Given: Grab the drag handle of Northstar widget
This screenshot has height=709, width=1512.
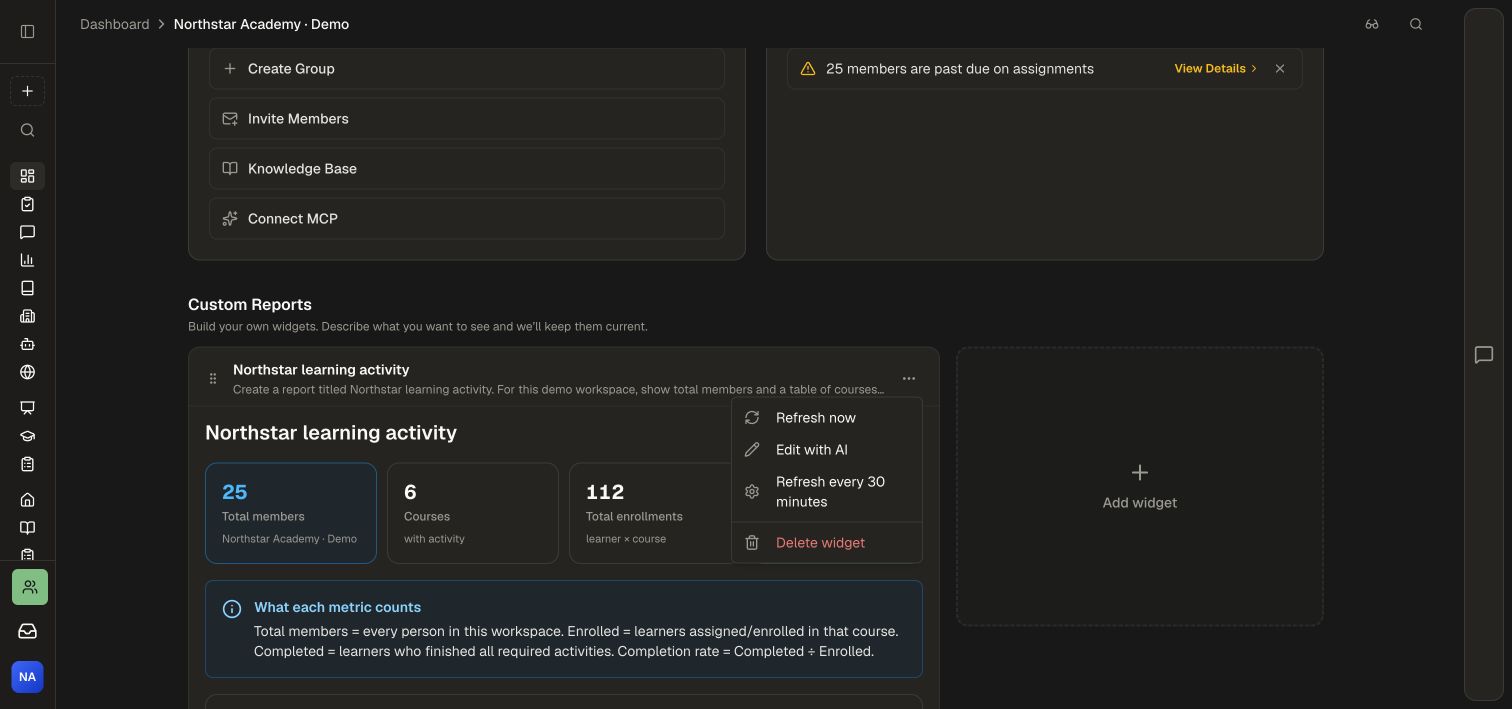Looking at the screenshot, I should 212,378.
